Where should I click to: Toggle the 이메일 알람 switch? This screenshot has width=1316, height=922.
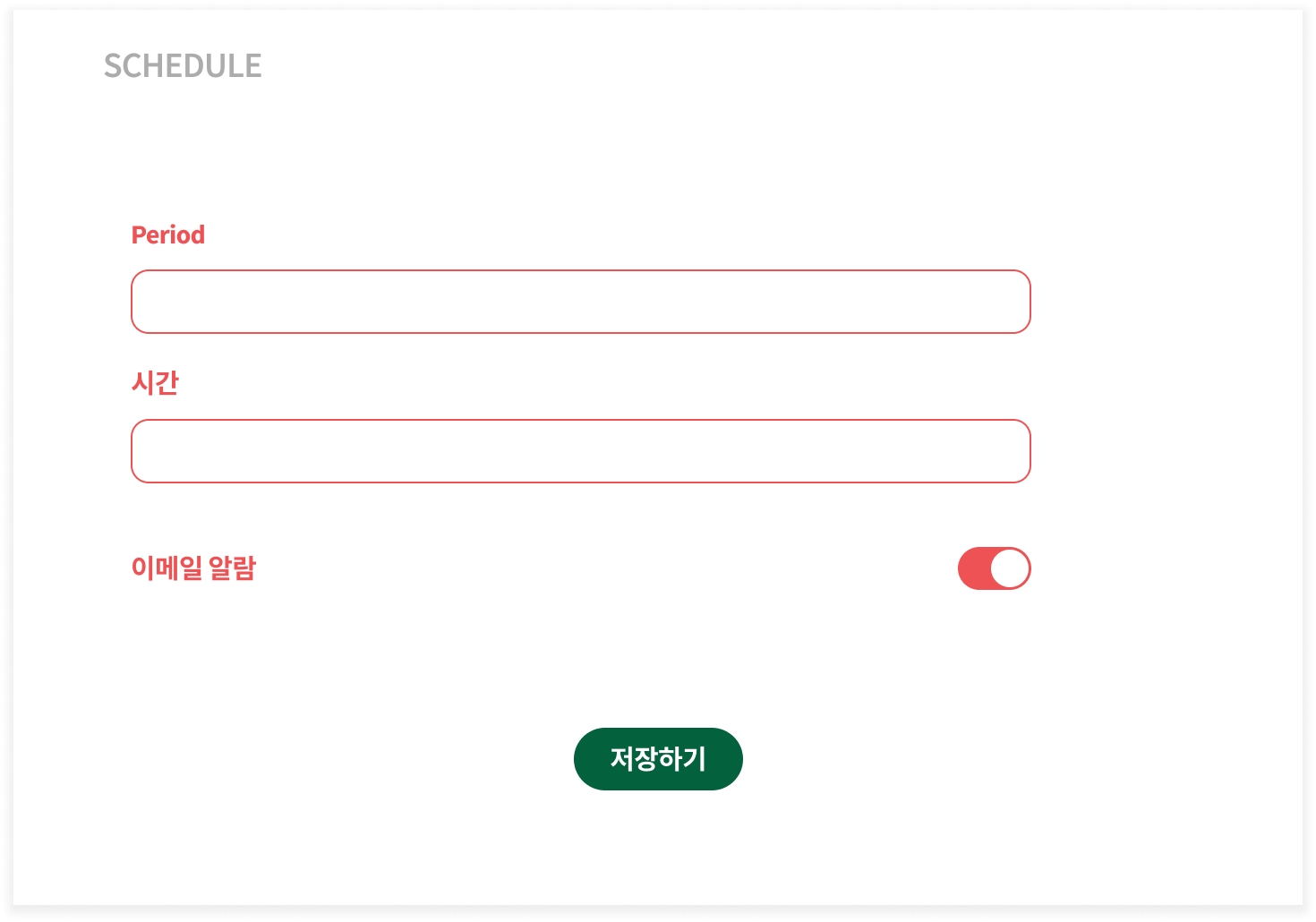point(994,568)
